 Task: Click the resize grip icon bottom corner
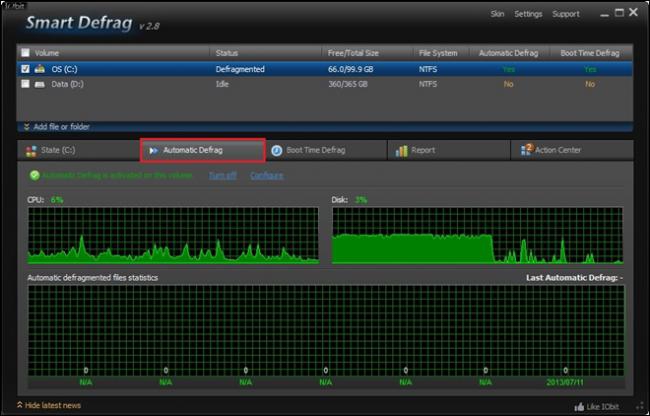640,406
